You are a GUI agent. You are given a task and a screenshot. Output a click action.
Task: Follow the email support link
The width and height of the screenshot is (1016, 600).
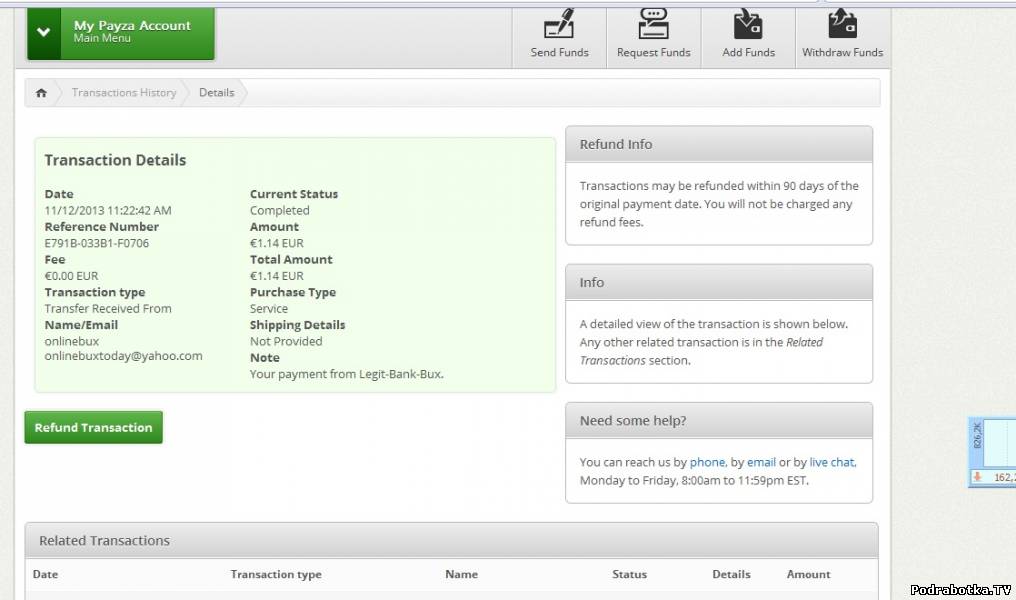pos(761,462)
